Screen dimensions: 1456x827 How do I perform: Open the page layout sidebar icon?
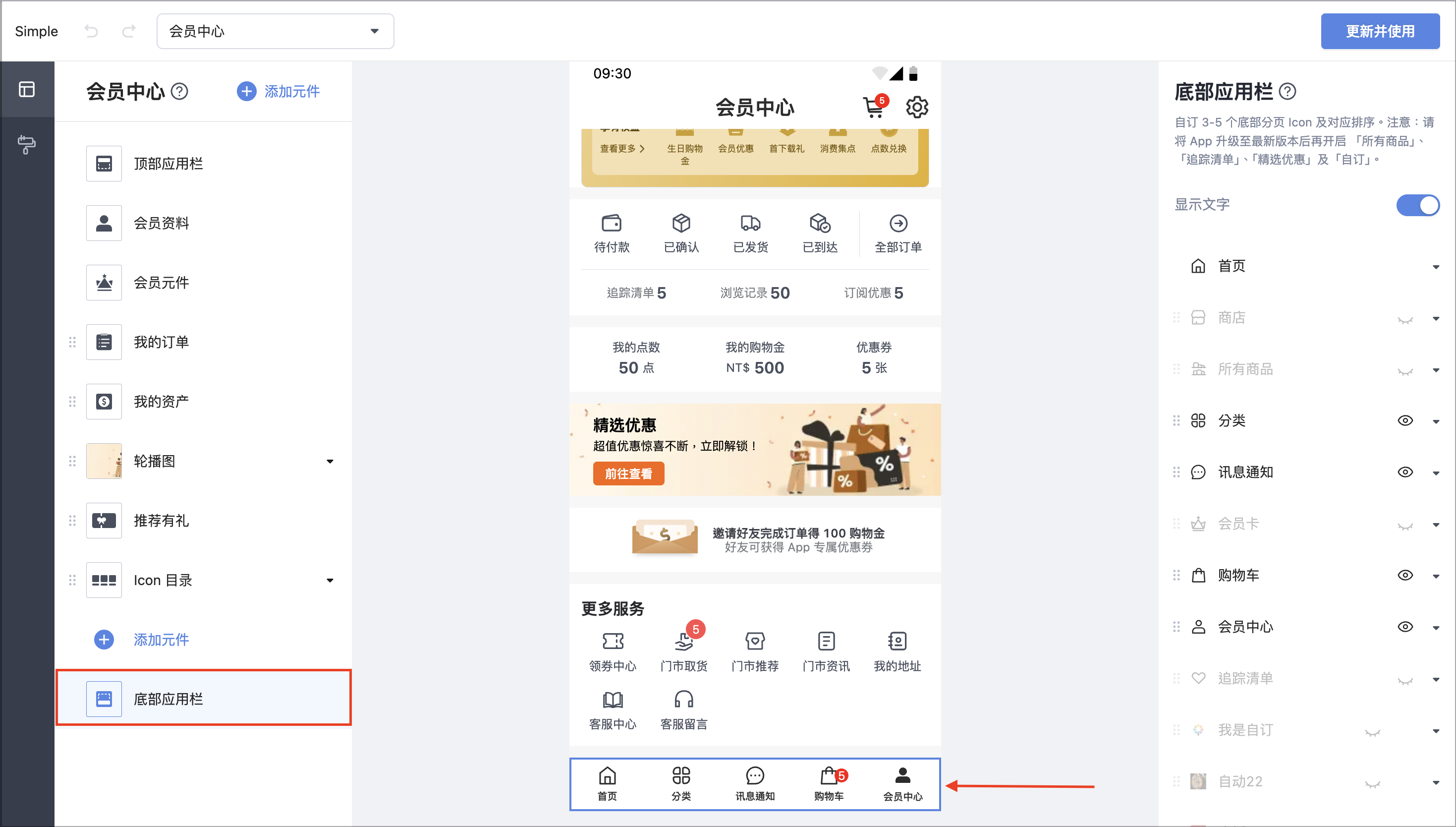click(27, 89)
